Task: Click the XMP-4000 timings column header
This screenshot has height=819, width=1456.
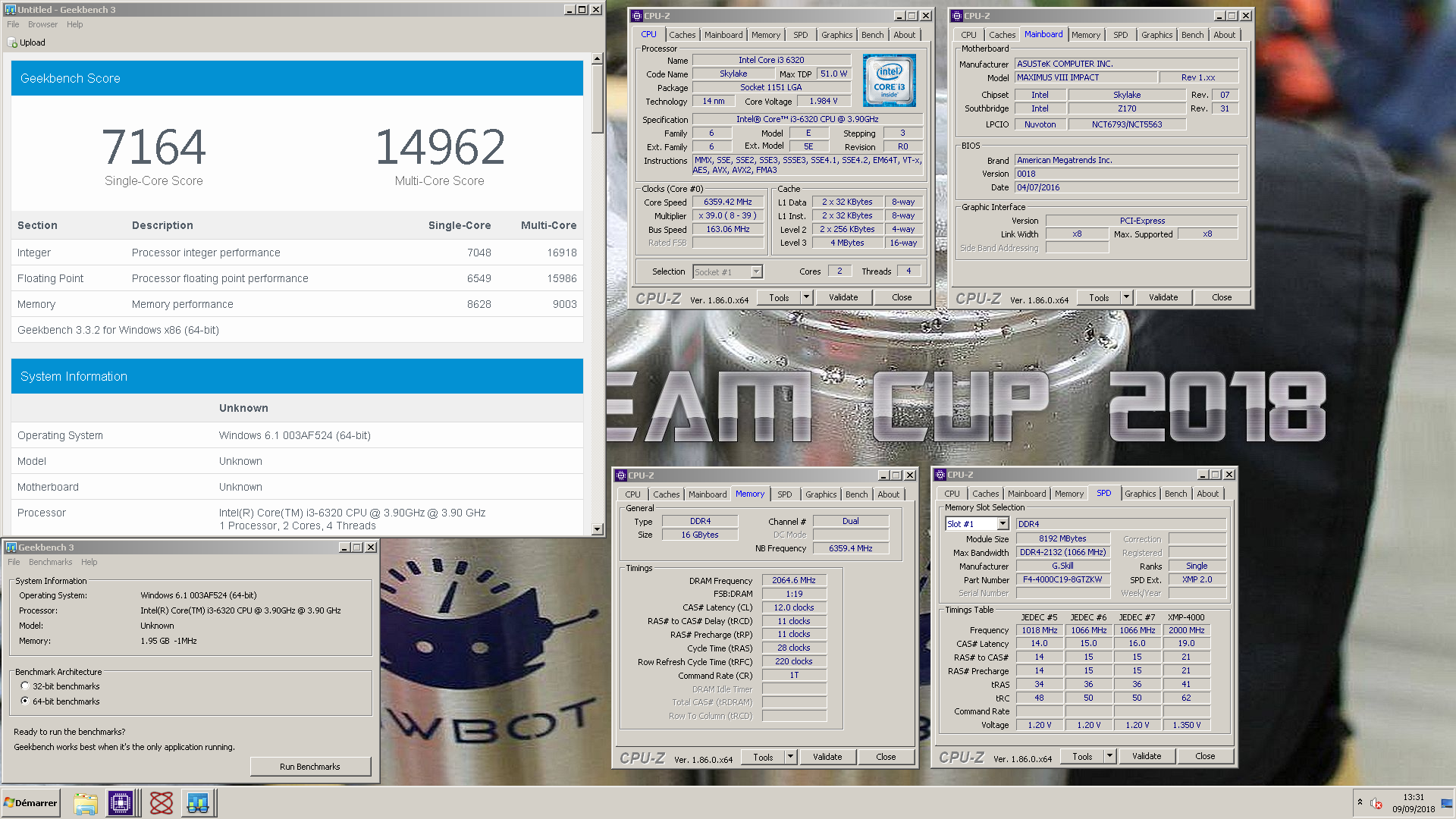Action: click(1186, 617)
